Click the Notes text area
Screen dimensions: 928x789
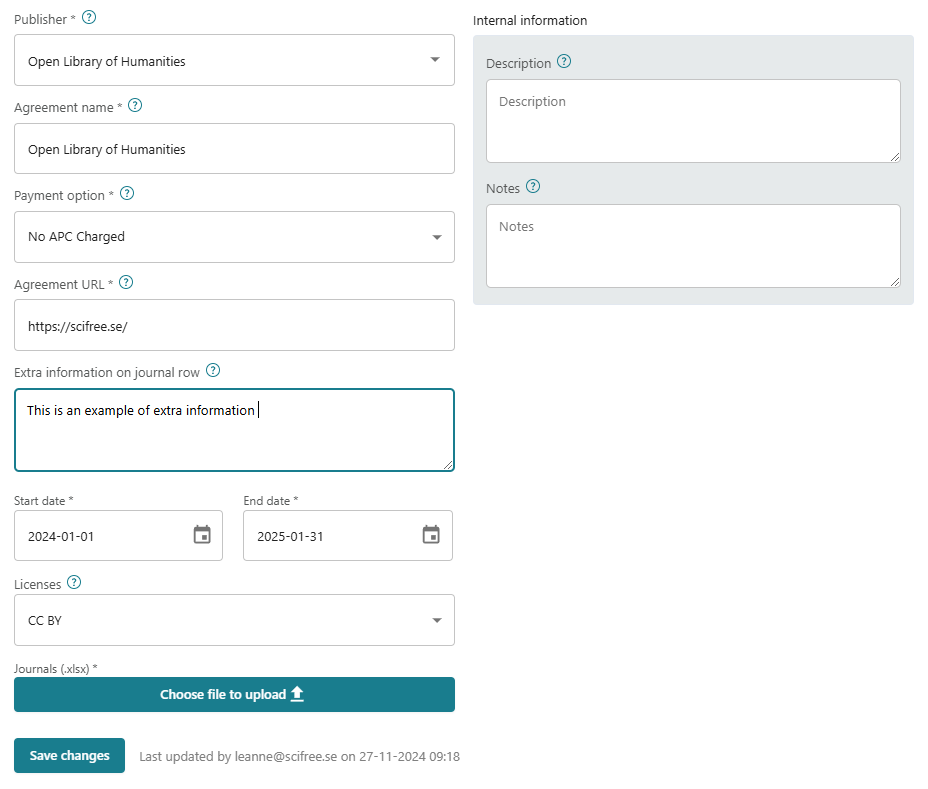[692, 245]
